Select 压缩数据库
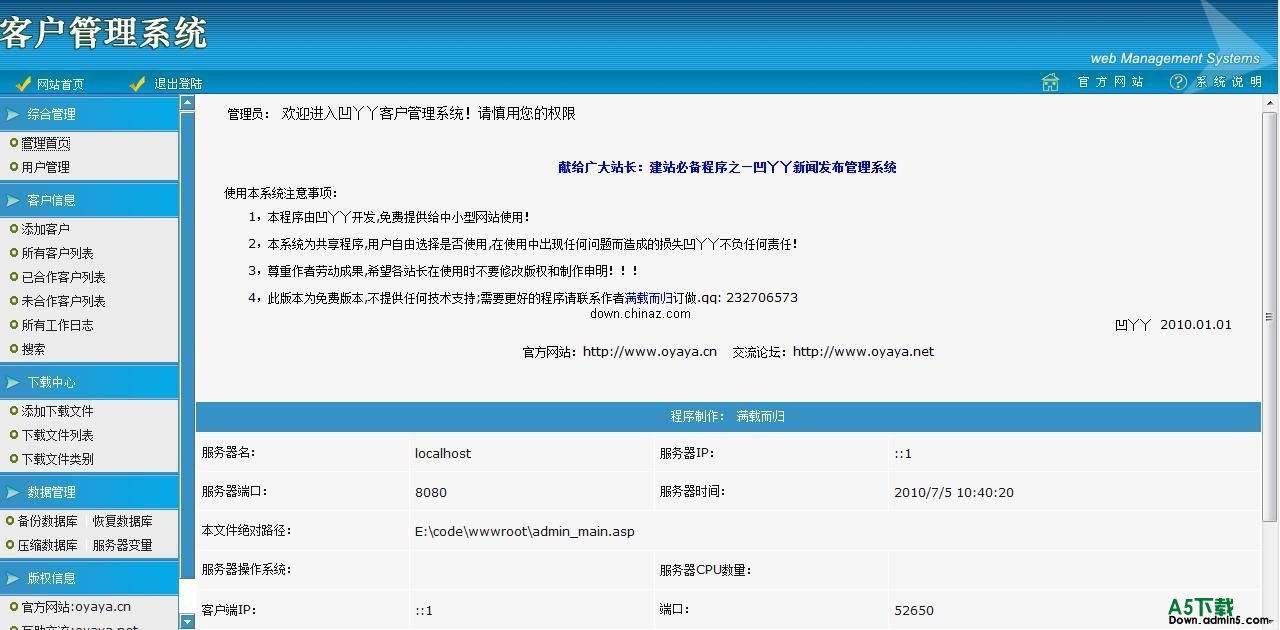Image resolution: width=1280 pixels, height=630 pixels. point(48,545)
